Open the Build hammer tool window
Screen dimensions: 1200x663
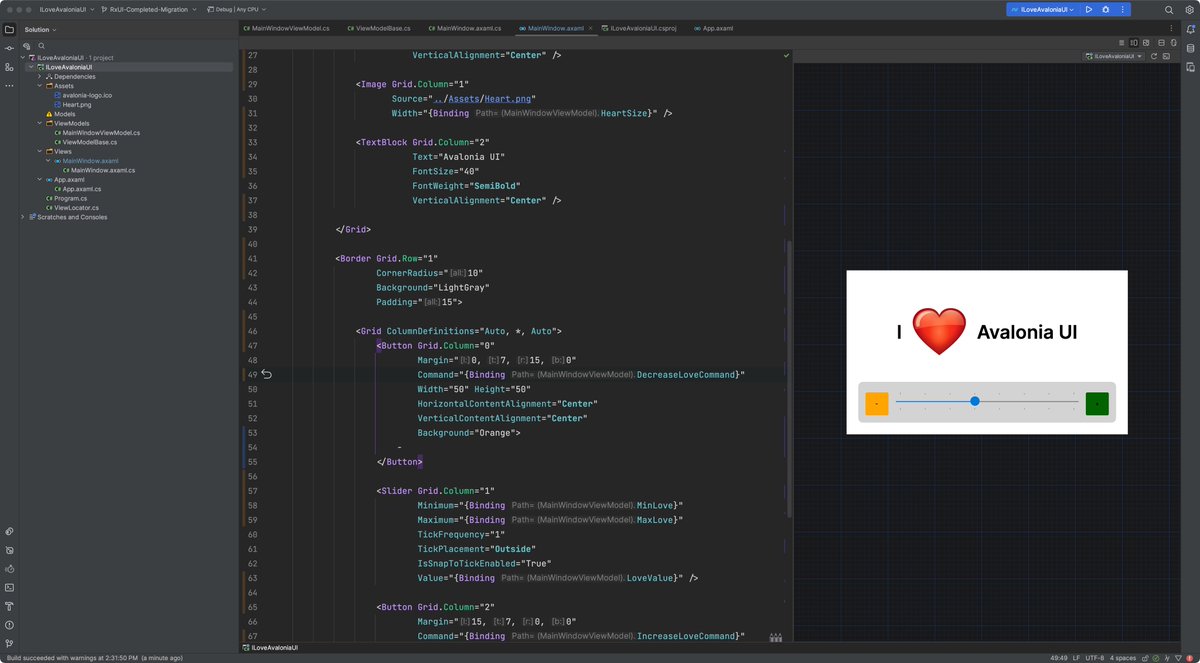[9, 606]
